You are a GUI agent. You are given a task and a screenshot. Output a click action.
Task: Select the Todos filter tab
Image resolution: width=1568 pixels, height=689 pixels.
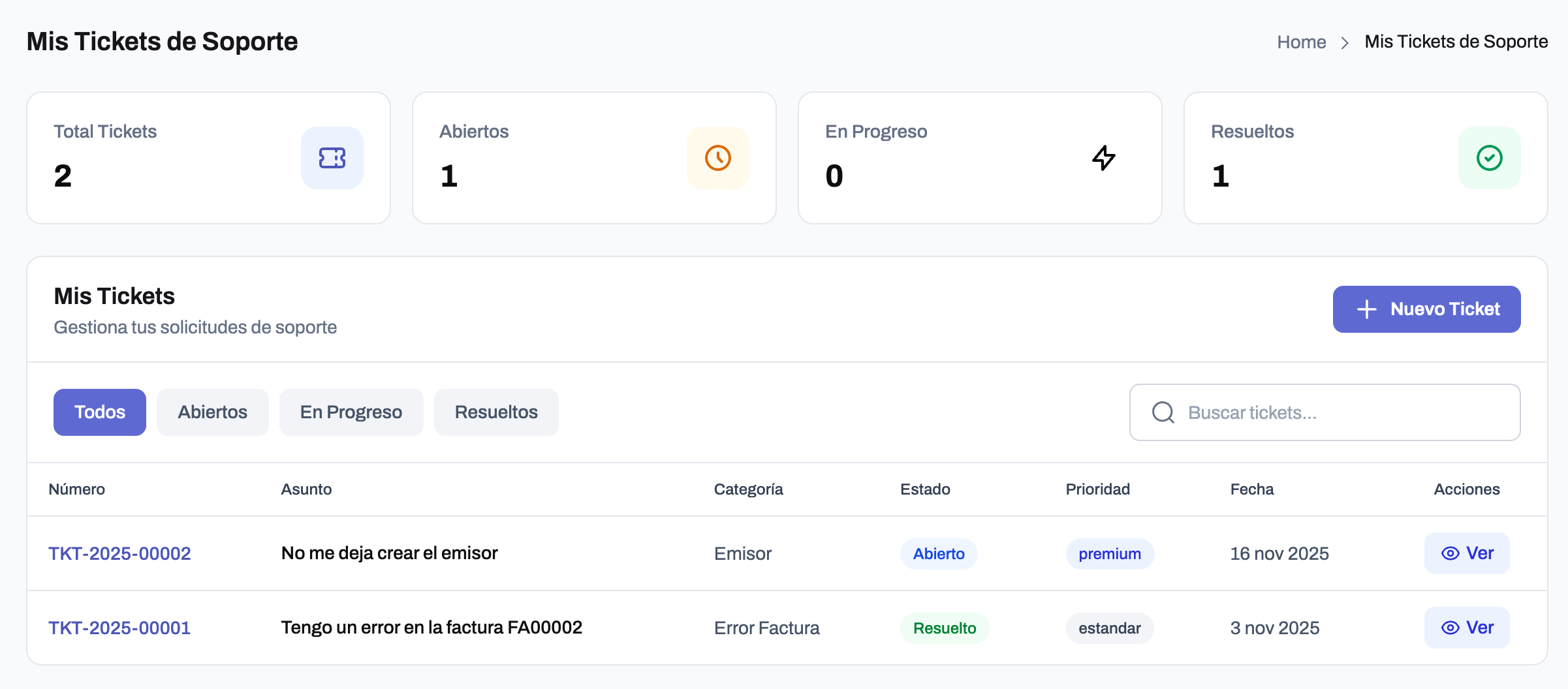pyautogui.click(x=100, y=412)
